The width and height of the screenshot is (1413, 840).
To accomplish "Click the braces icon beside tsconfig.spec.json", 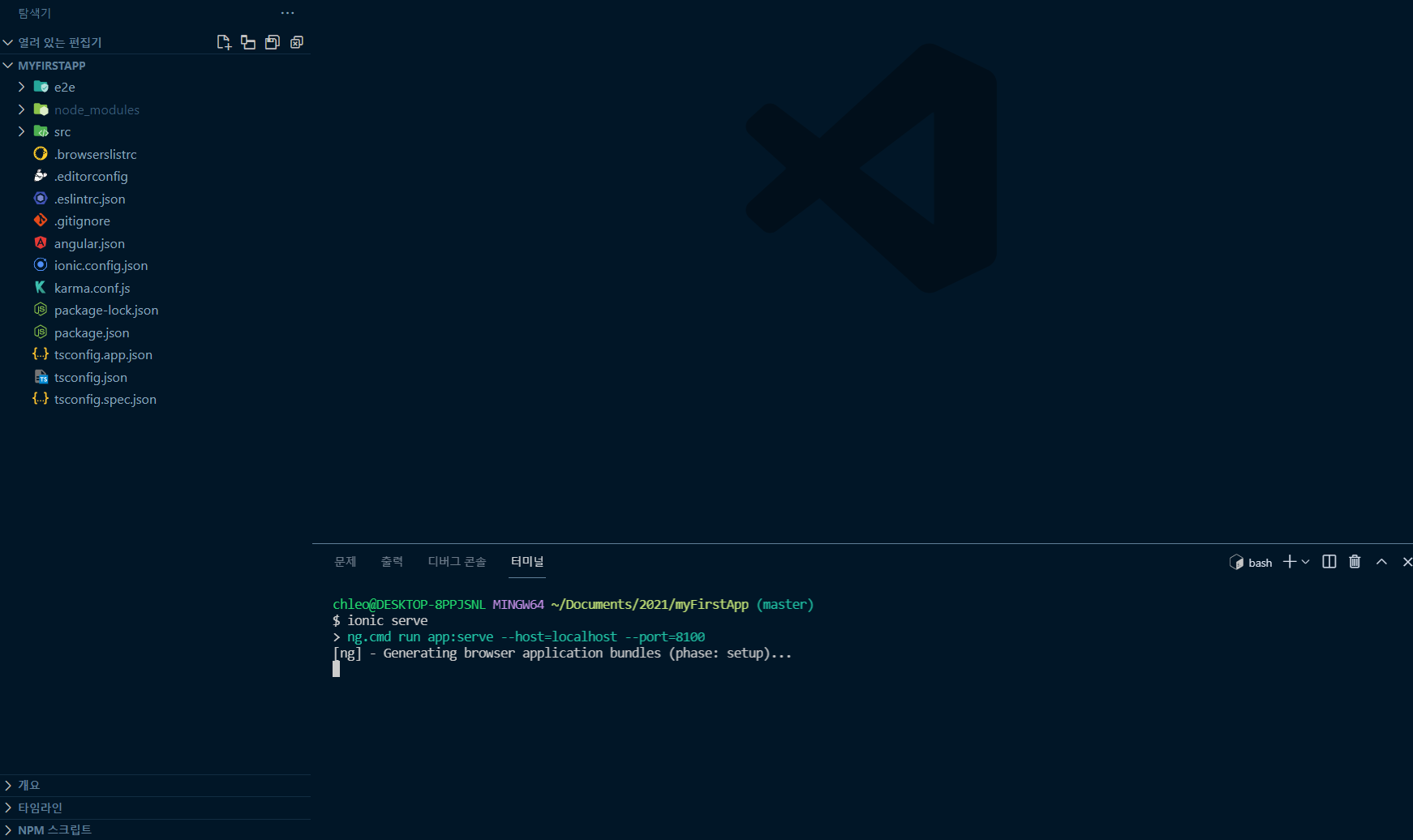I will coord(41,399).
